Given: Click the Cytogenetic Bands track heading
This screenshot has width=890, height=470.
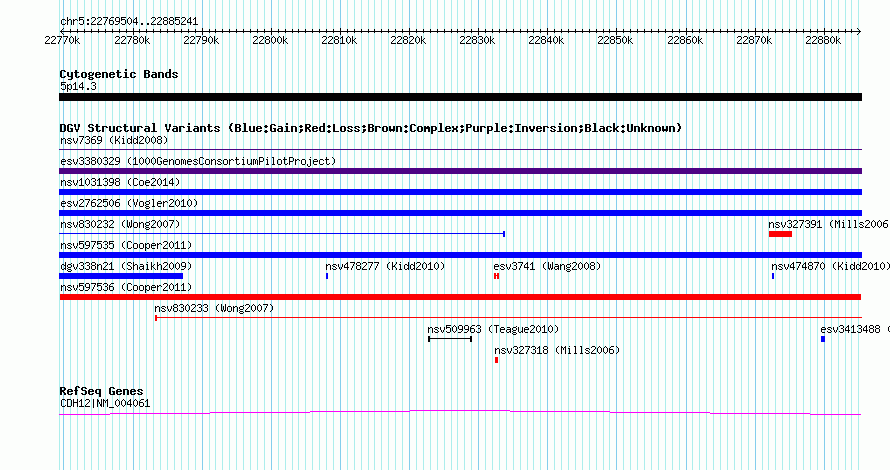Looking at the screenshot, I should click(x=119, y=74).
